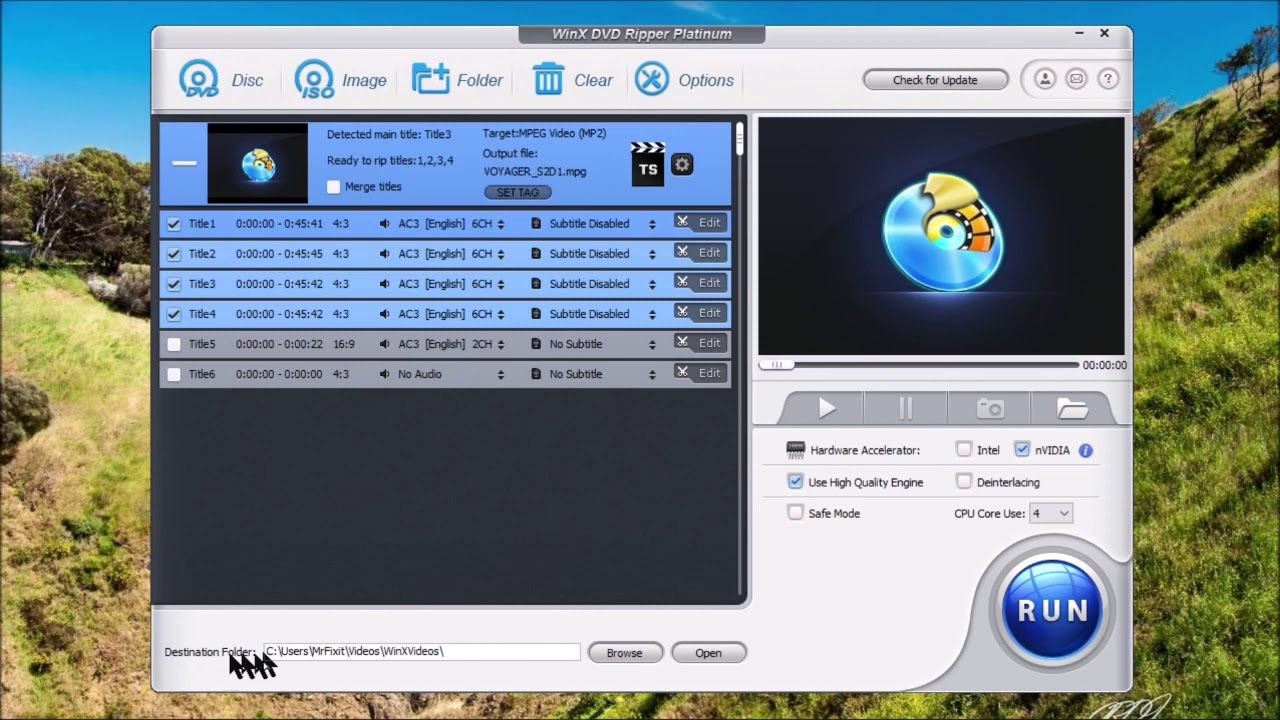
Task: Load a DVD with the Disc icon
Action: [x=220, y=80]
